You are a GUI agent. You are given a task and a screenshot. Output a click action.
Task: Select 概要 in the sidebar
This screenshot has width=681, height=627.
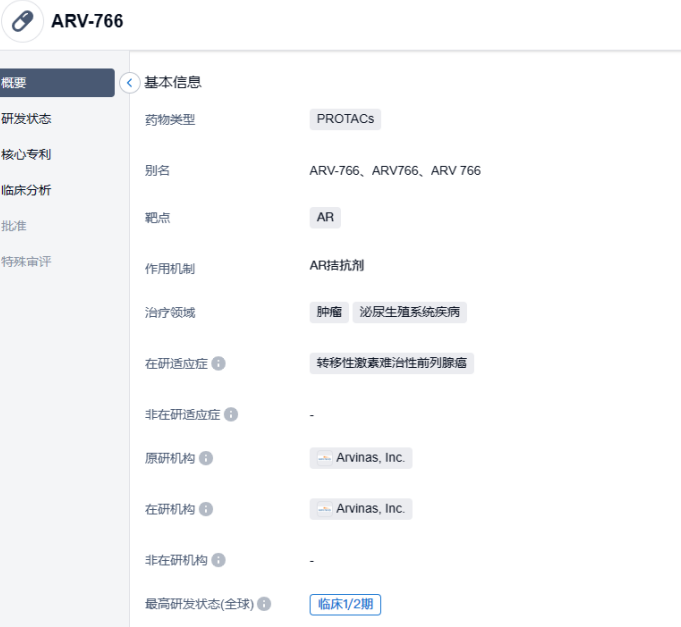tap(56, 83)
